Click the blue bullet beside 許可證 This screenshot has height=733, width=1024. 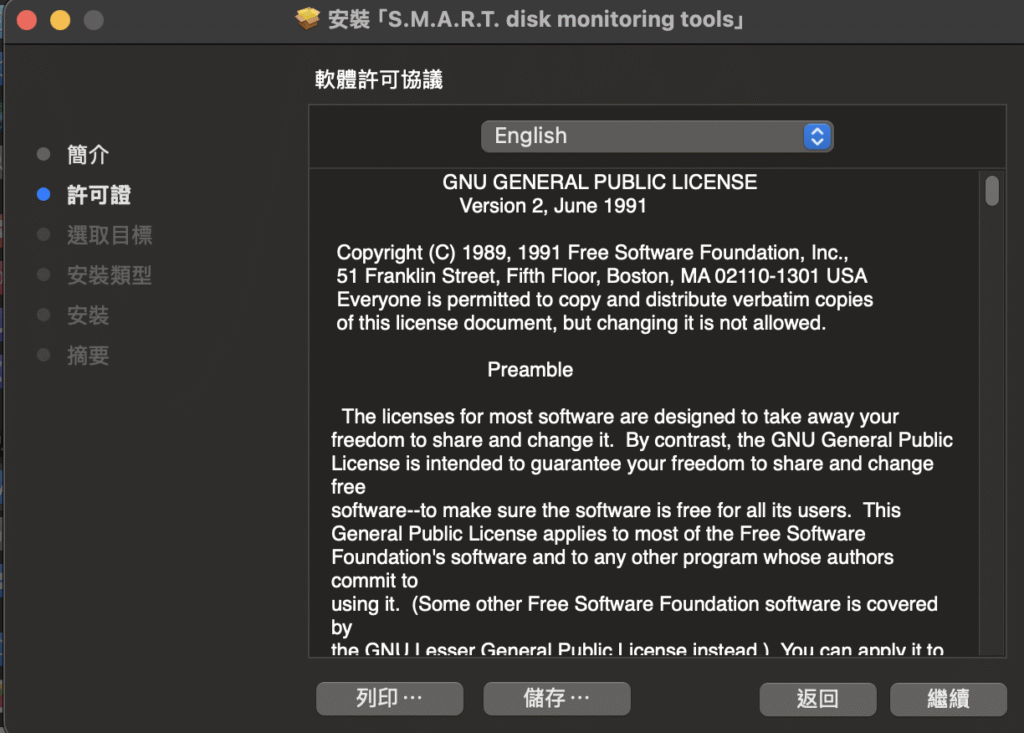(43, 195)
